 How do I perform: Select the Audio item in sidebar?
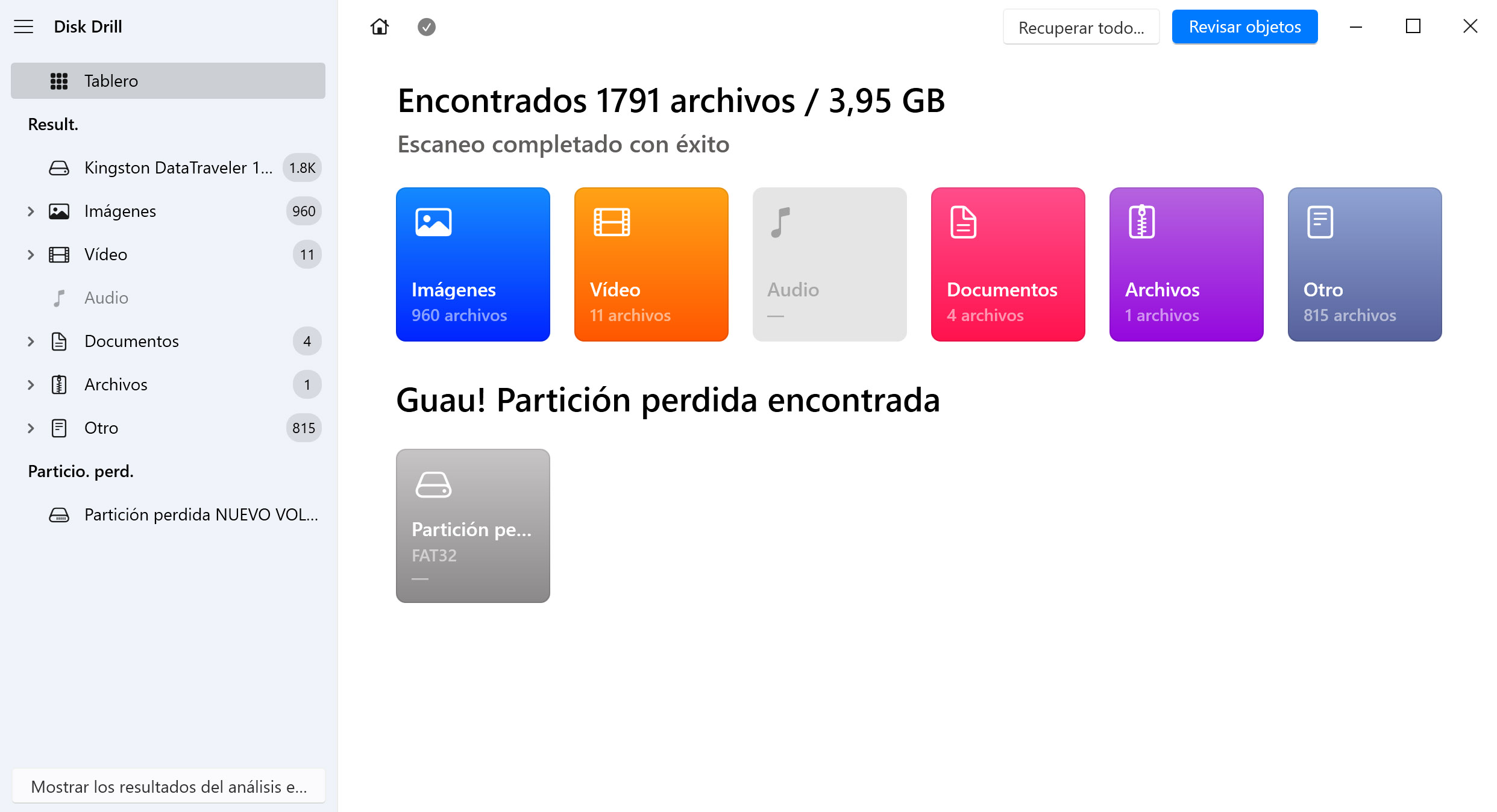click(x=106, y=298)
